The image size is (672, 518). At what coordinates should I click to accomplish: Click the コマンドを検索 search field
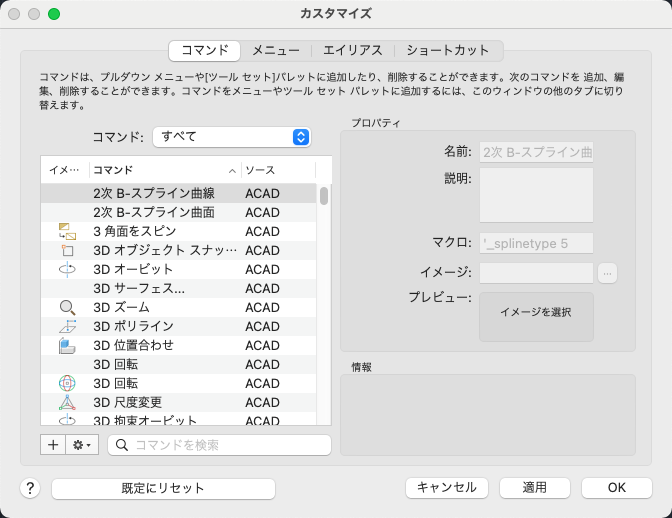tap(219, 445)
